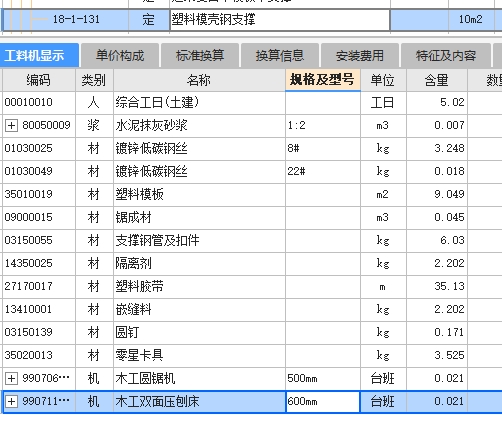Edit the 塑料模壳钢支撑 name field
The height and width of the screenshot is (435, 502).
[280, 20]
